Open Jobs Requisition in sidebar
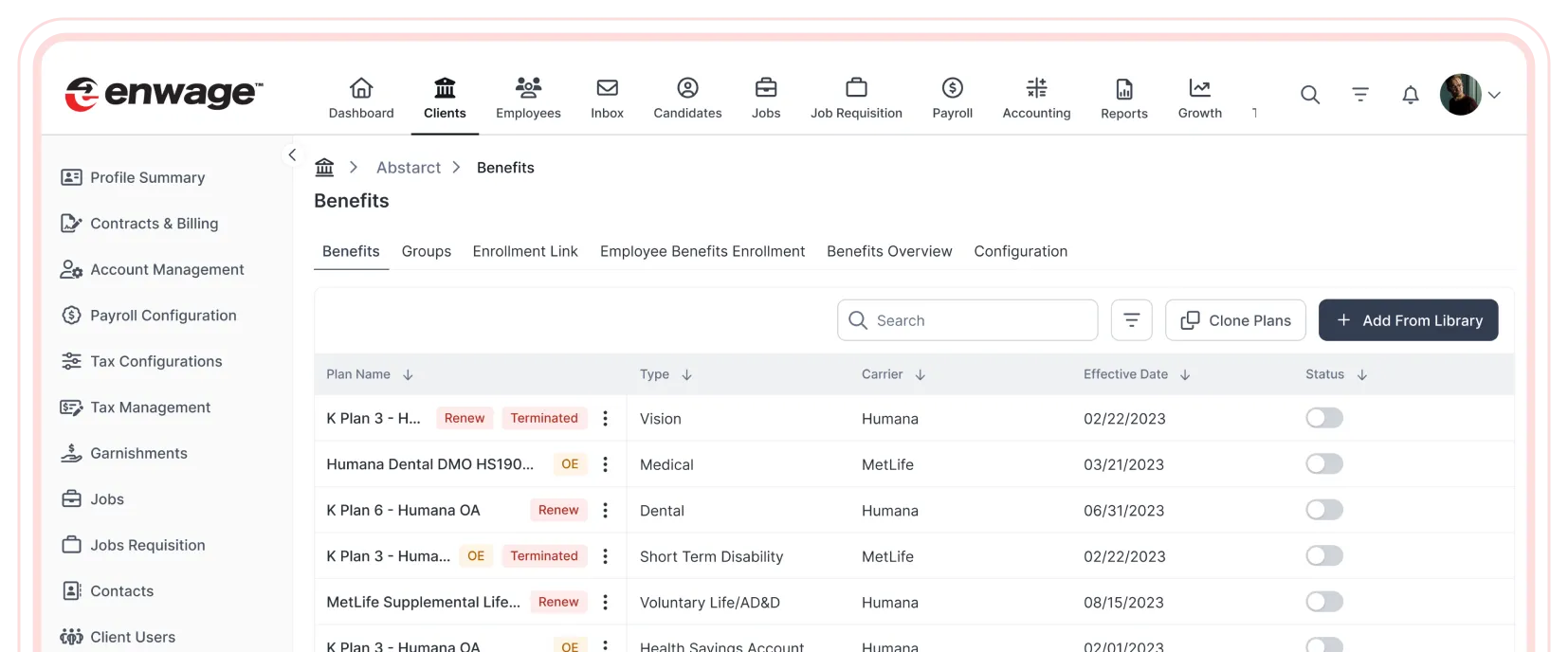Image resolution: width=1568 pixels, height=652 pixels. [133, 545]
